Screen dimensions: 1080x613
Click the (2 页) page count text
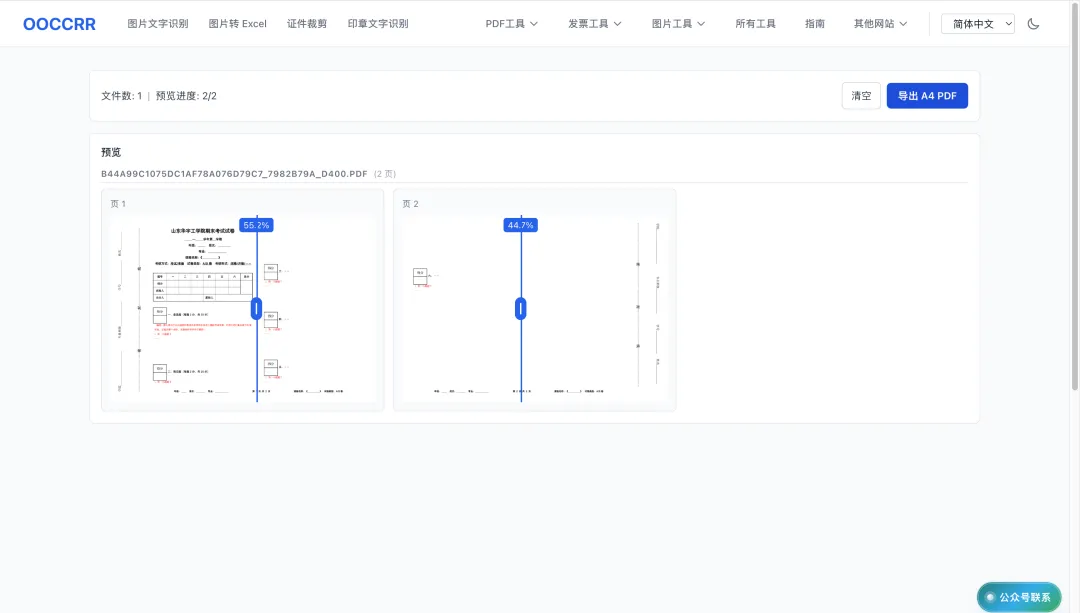tap(385, 174)
